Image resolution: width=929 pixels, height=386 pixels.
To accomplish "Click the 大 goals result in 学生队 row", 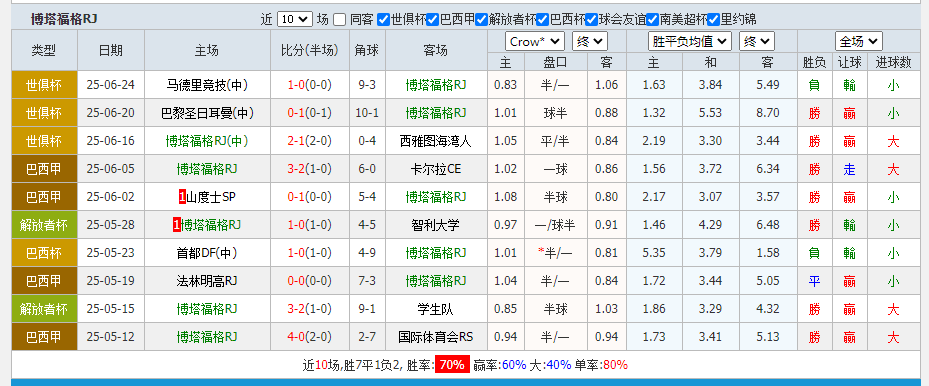I will pos(893,309).
